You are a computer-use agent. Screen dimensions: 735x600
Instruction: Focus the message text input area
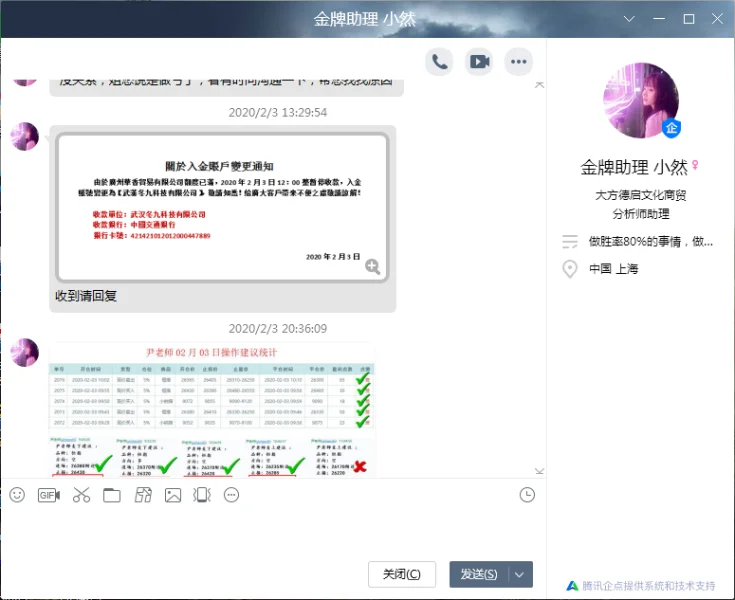(x=273, y=532)
